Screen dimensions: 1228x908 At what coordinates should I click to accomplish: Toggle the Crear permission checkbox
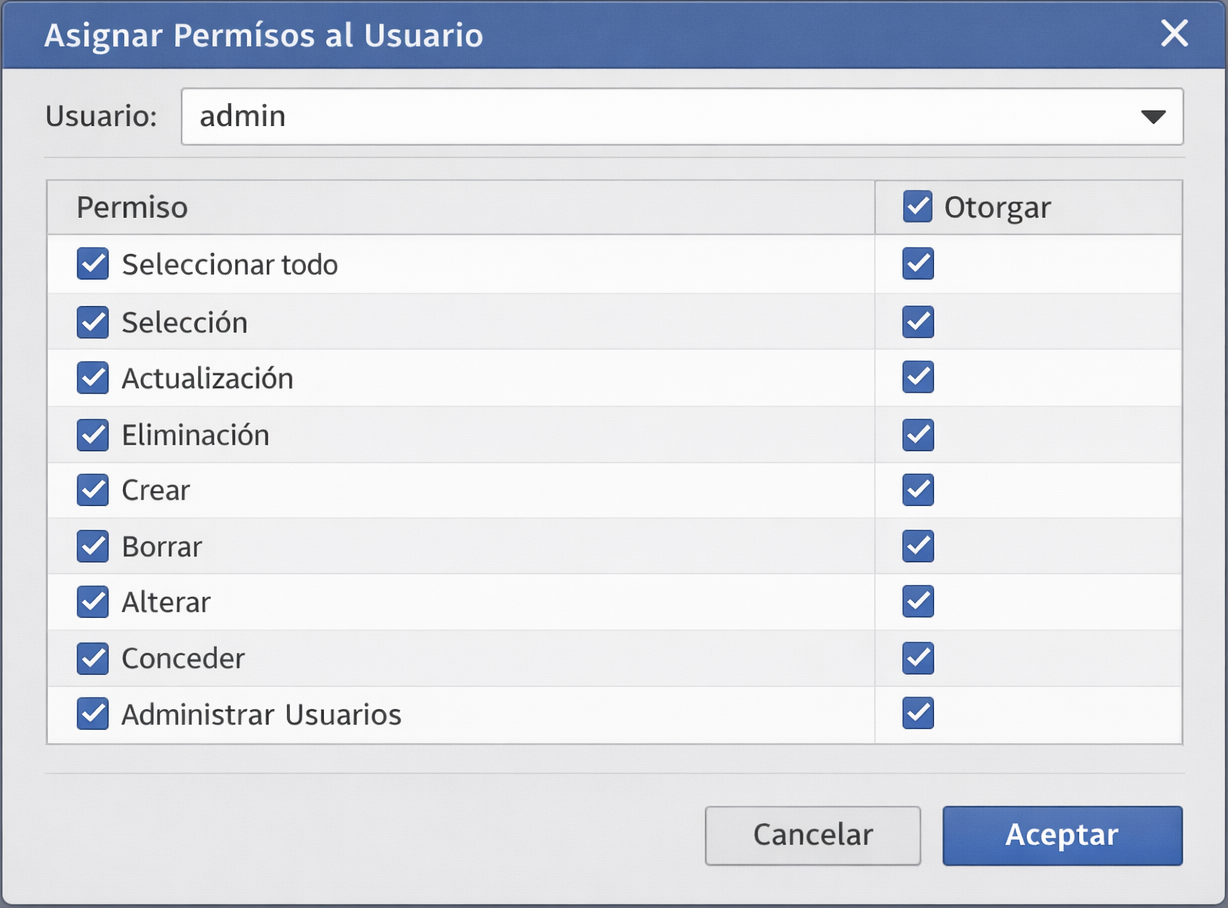click(92, 490)
